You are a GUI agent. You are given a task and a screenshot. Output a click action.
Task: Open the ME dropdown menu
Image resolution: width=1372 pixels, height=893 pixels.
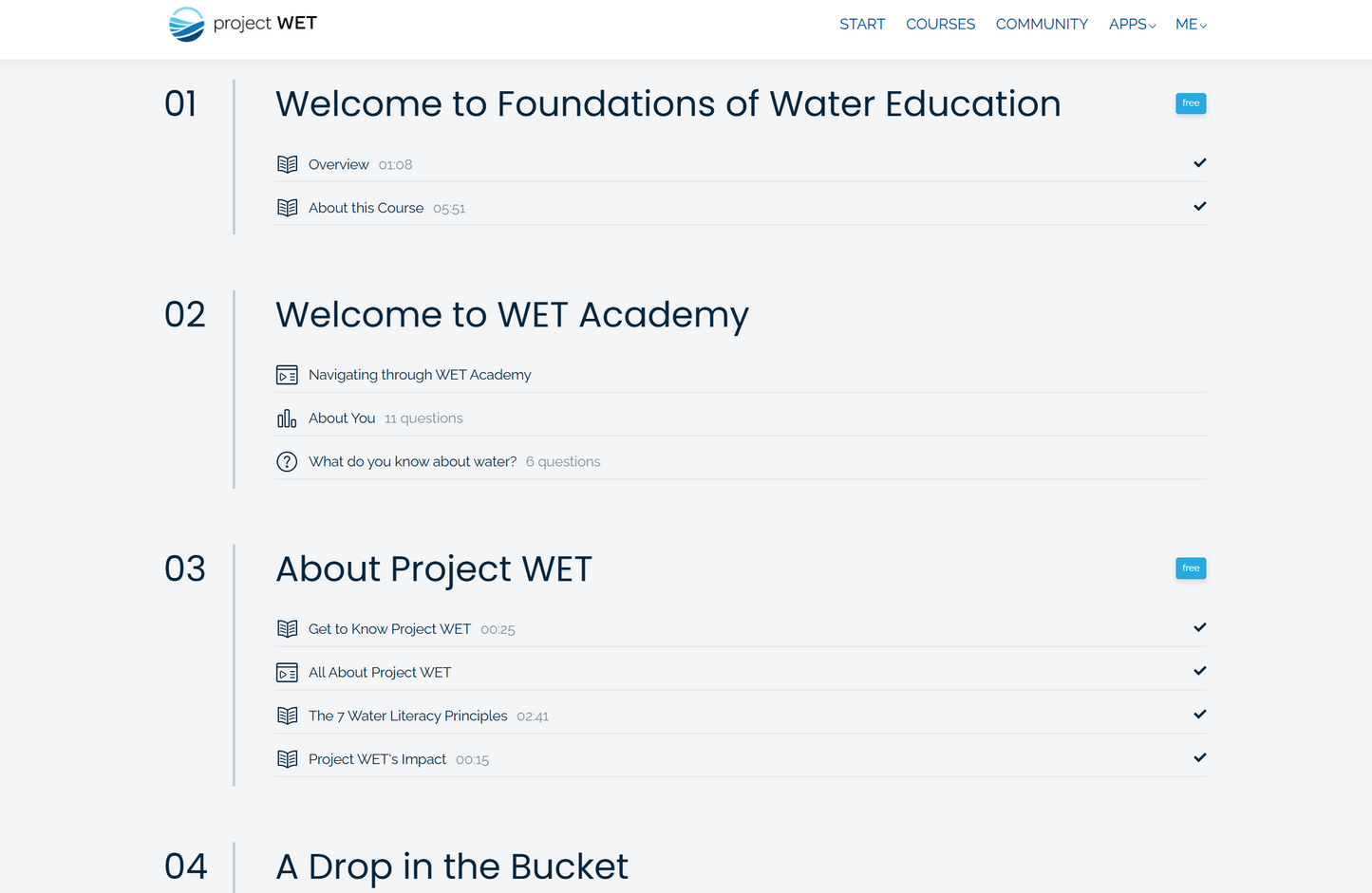pos(1191,24)
